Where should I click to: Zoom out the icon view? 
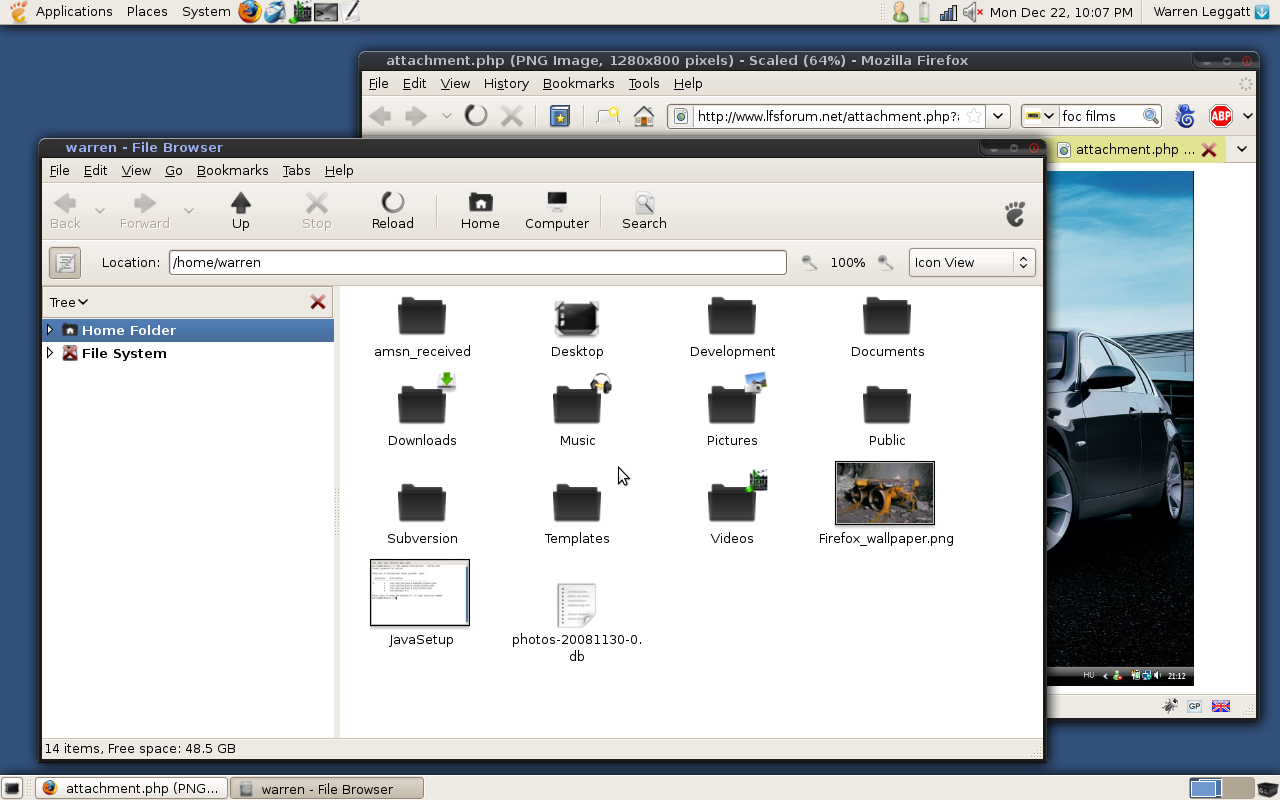click(809, 262)
